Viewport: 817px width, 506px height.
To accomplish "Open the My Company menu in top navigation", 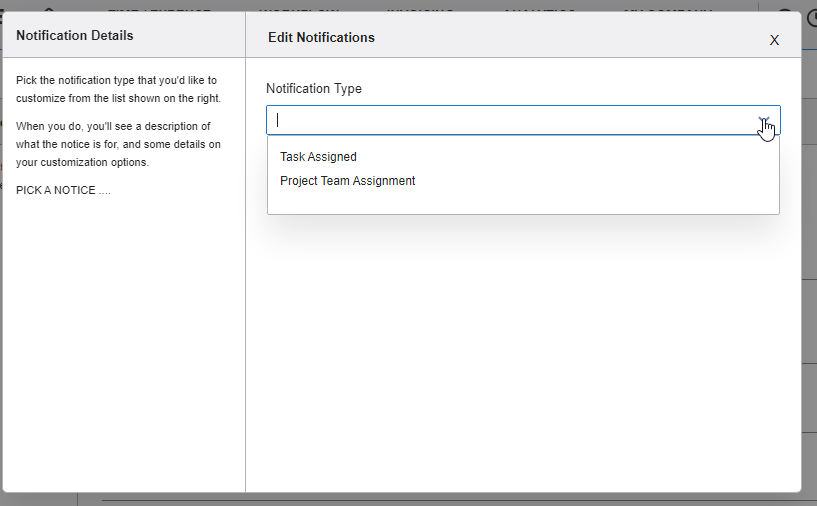I will 667,9.
